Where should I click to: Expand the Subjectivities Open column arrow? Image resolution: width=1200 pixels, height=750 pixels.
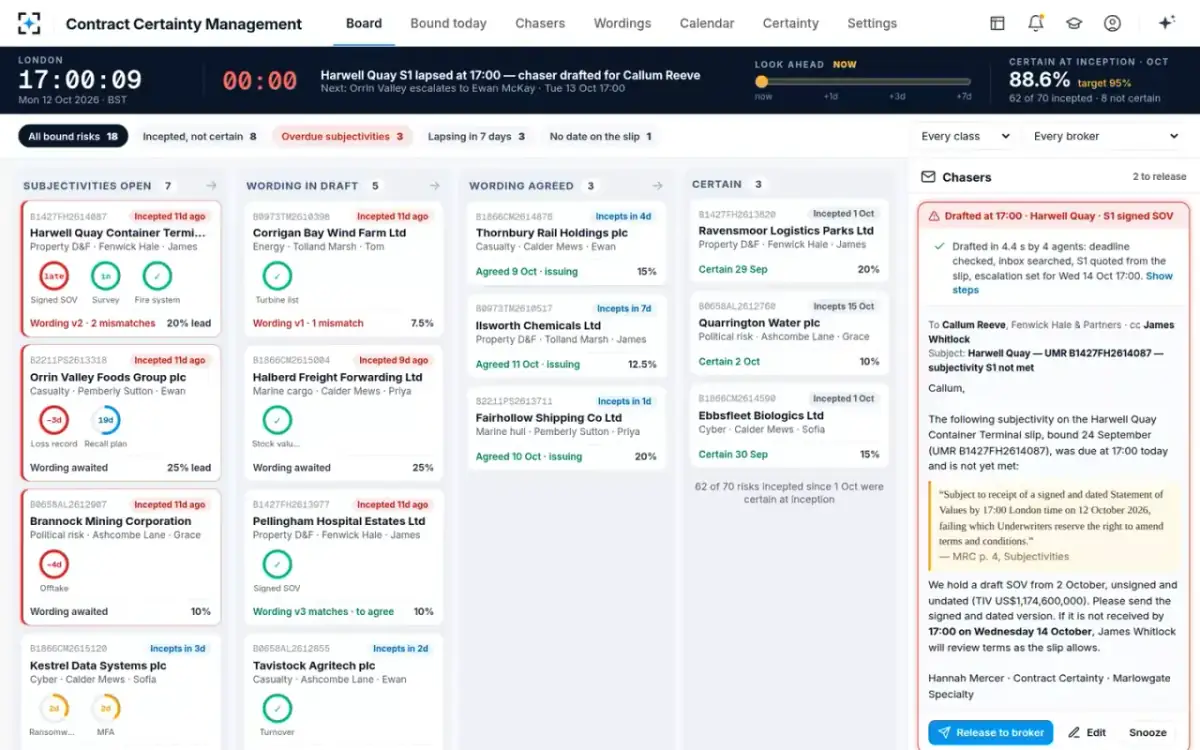click(211, 185)
